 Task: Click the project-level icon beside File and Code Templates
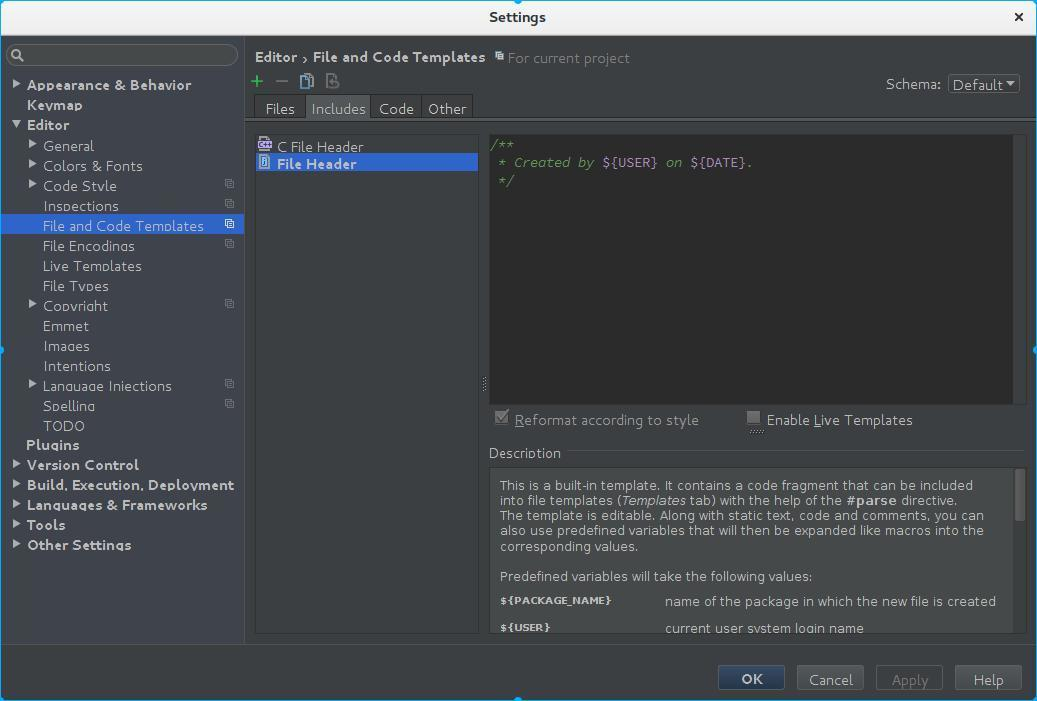click(229, 224)
